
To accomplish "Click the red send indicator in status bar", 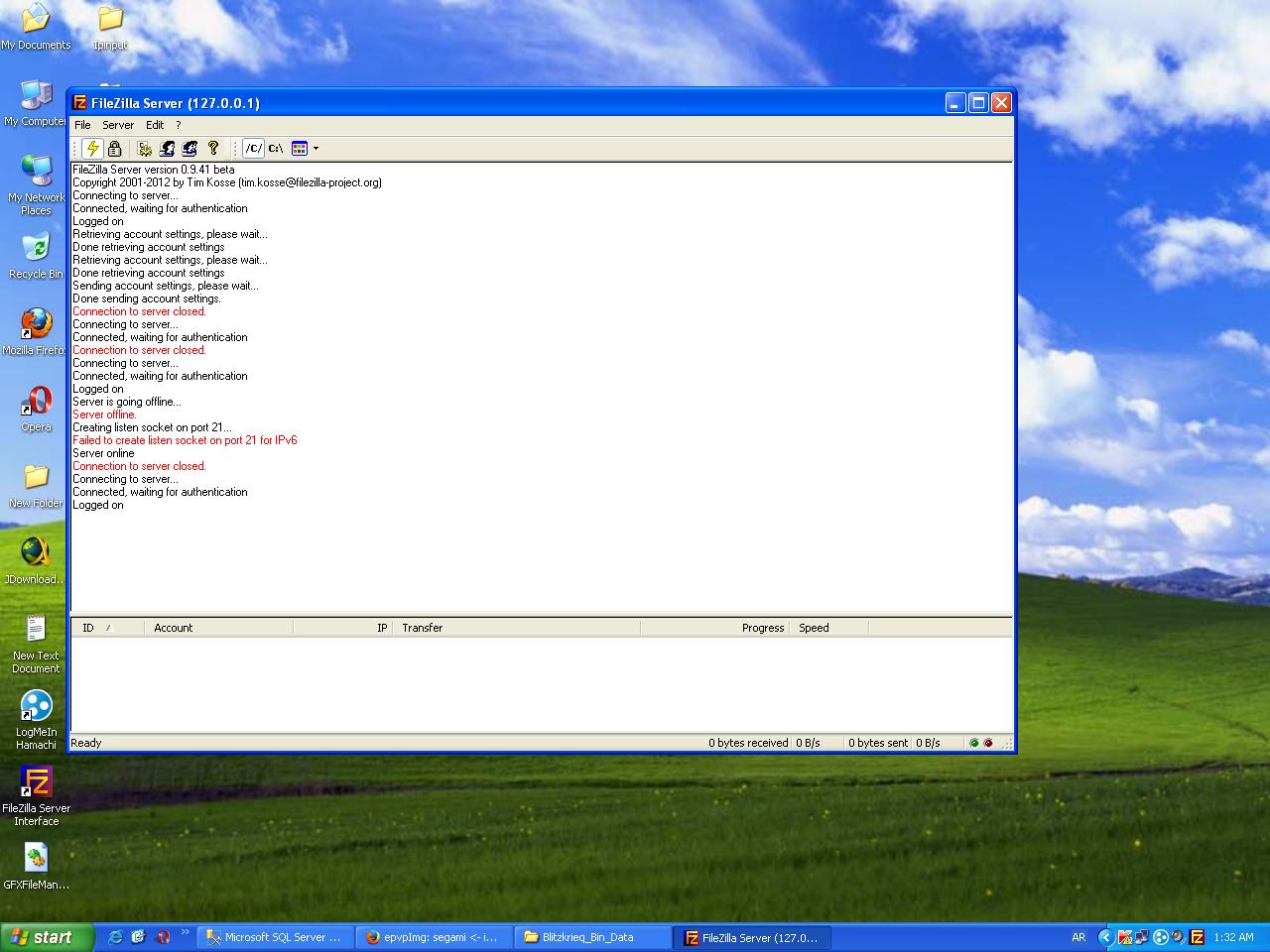I will [987, 743].
